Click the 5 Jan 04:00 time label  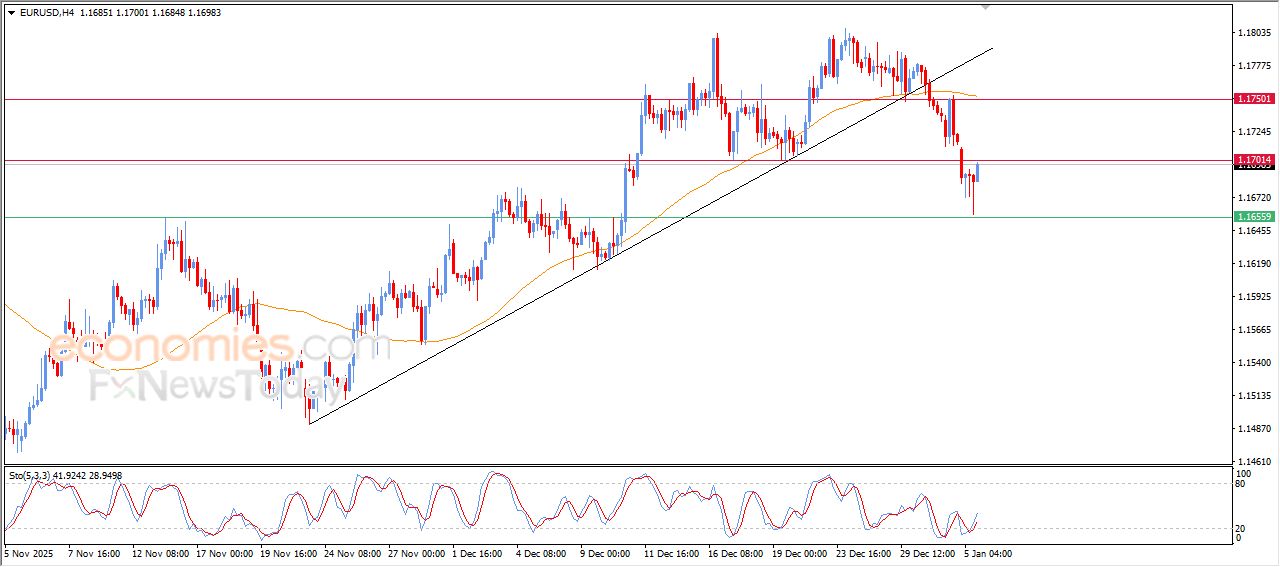989,552
